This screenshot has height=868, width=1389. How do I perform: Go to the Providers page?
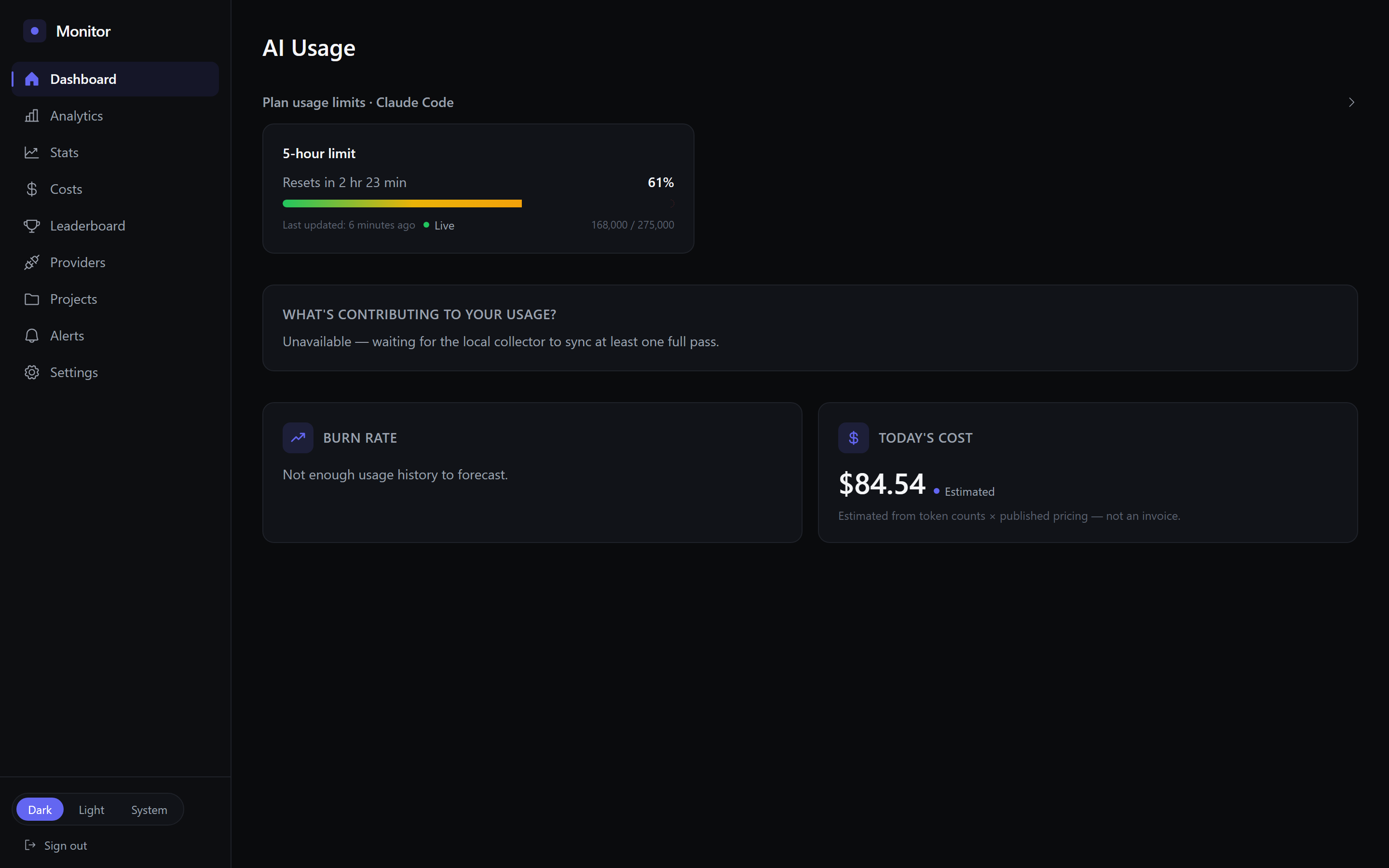tap(115, 262)
